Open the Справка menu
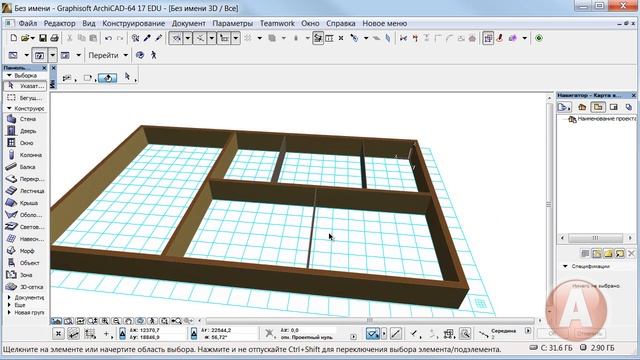The width and height of the screenshot is (640, 360). point(340,23)
